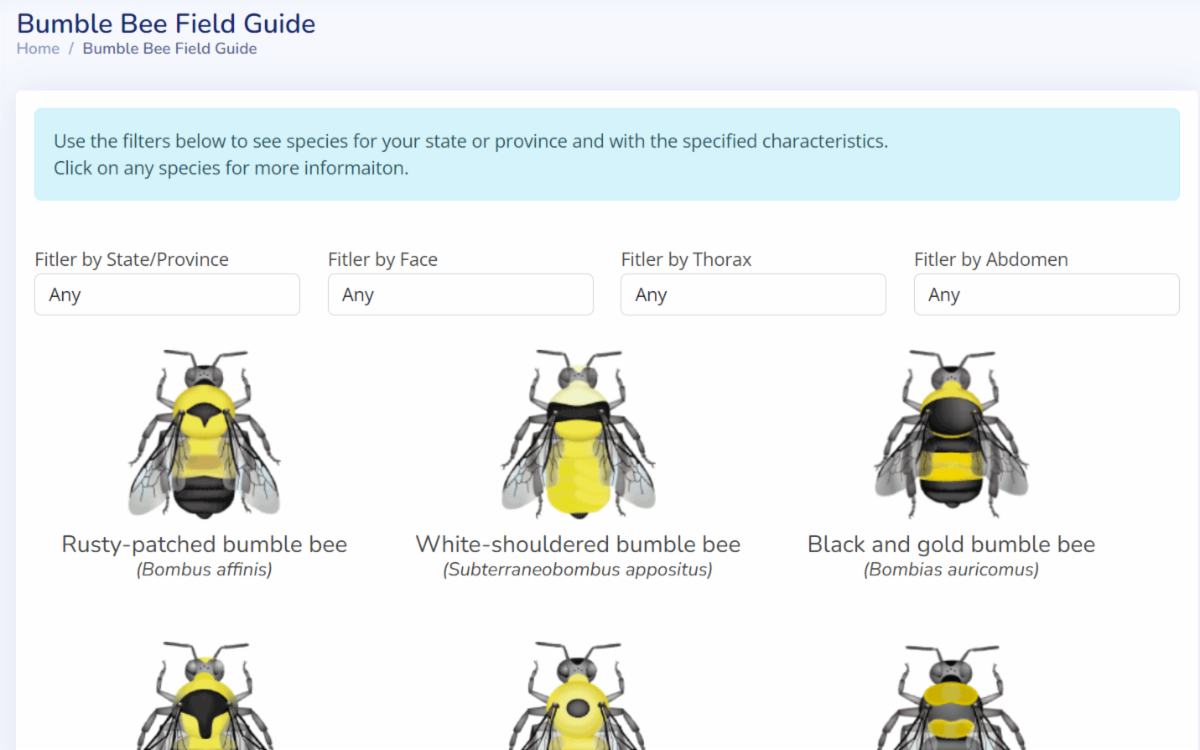Expand the Filter by Abdomen dropdown
This screenshot has width=1200, height=750.
(x=1046, y=295)
